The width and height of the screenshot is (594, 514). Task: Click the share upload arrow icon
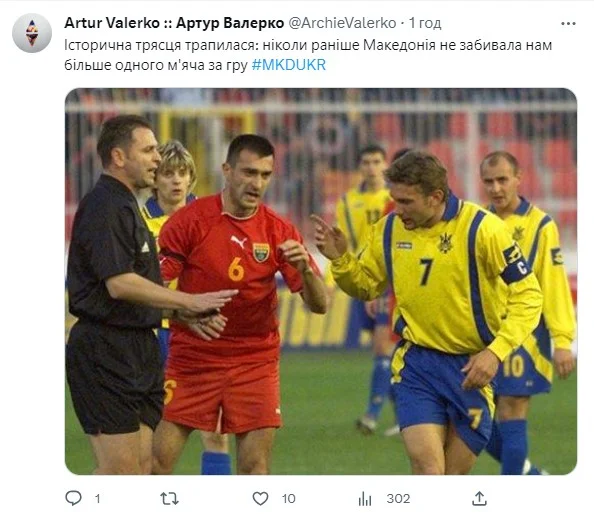479,498
